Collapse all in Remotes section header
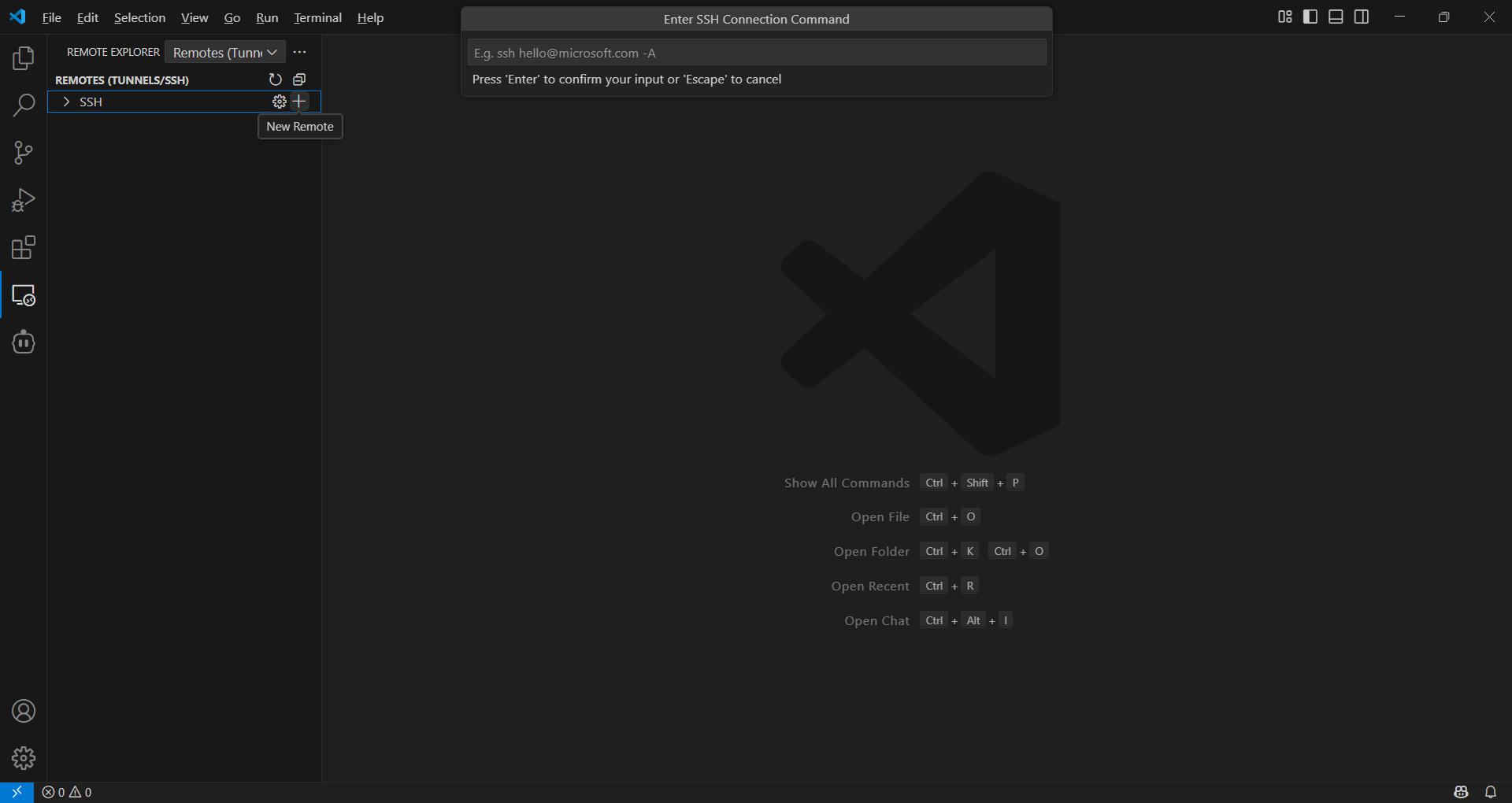 [x=299, y=80]
